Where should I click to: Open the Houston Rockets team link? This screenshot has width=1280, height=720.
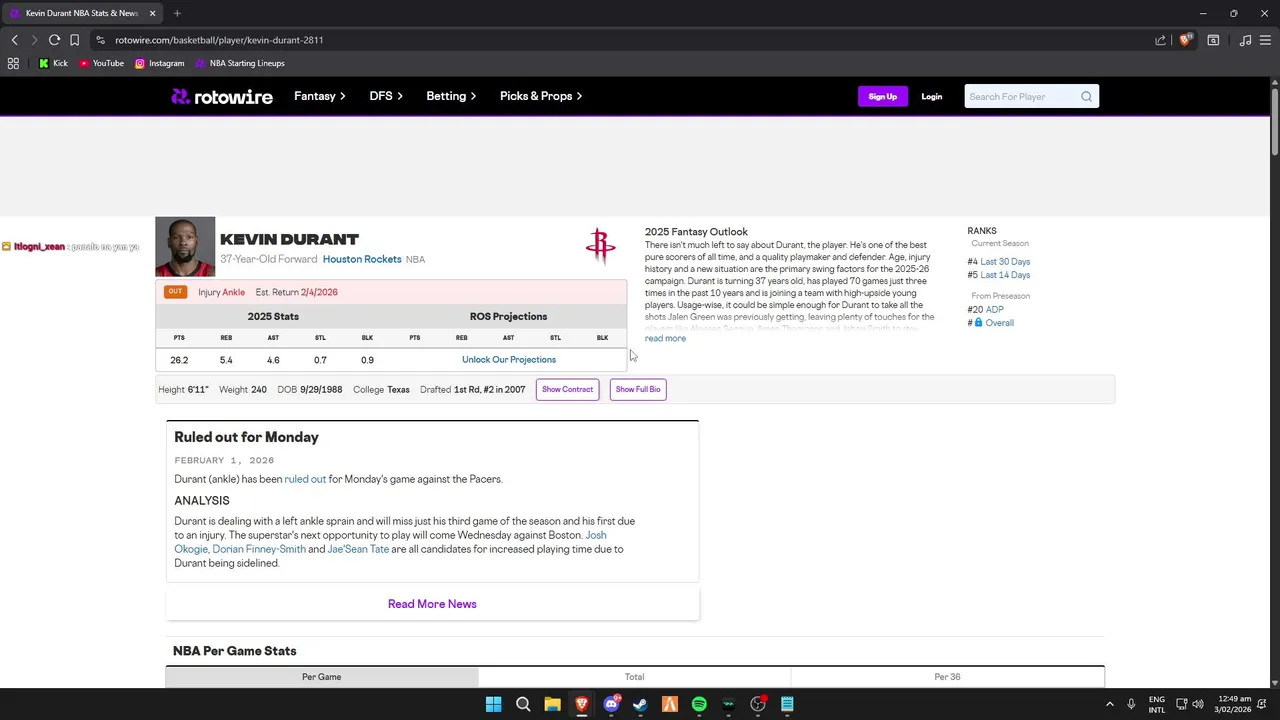pos(362,259)
